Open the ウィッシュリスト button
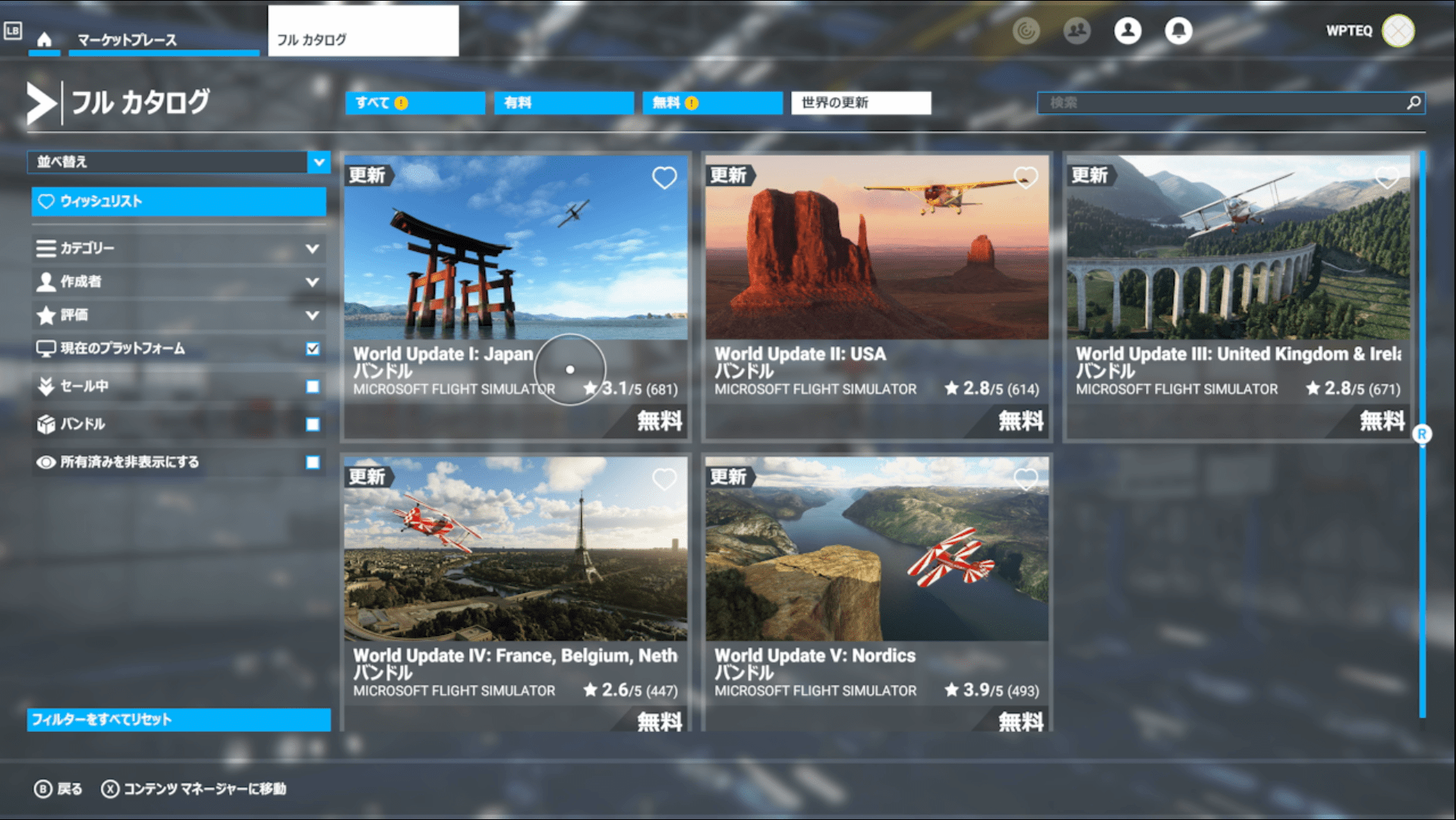The height and width of the screenshot is (820, 1456). [178, 201]
